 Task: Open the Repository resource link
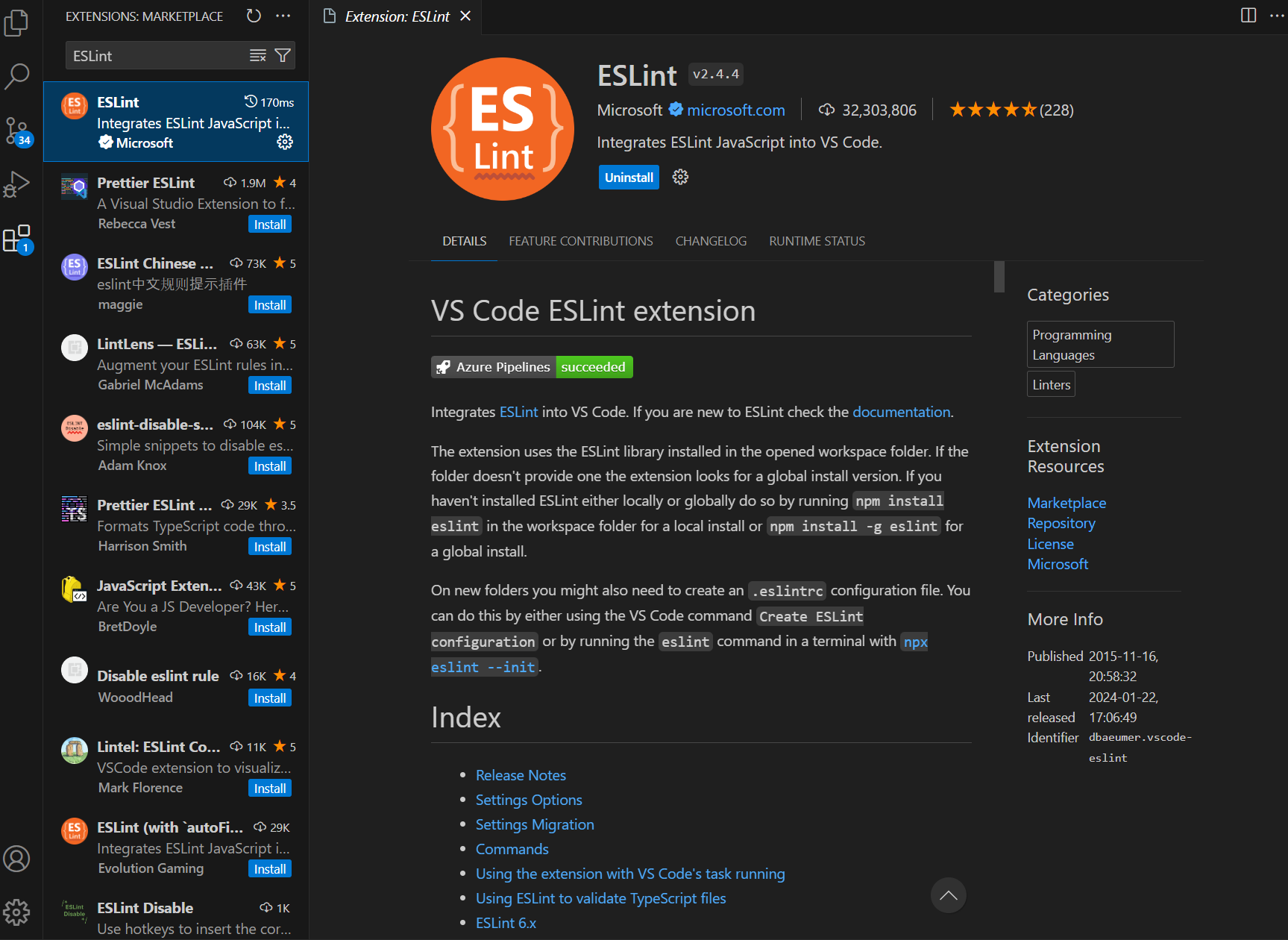[x=1061, y=523]
